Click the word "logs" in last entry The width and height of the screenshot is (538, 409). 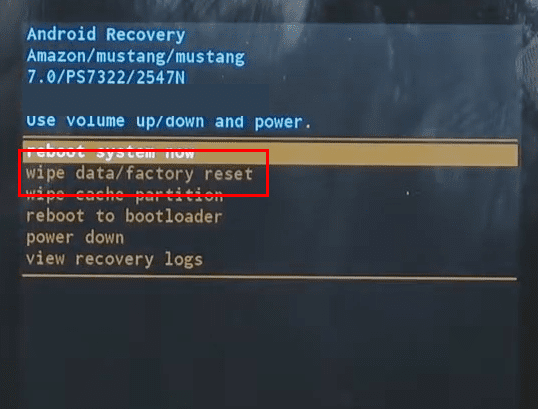[x=184, y=260]
